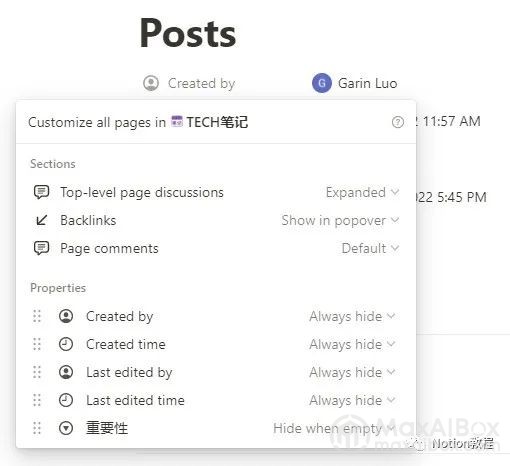The width and height of the screenshot is (510, 466).
Task: Open the Default dropdown for Page comments
Action: pyautogui.click(x=370, y=248)
